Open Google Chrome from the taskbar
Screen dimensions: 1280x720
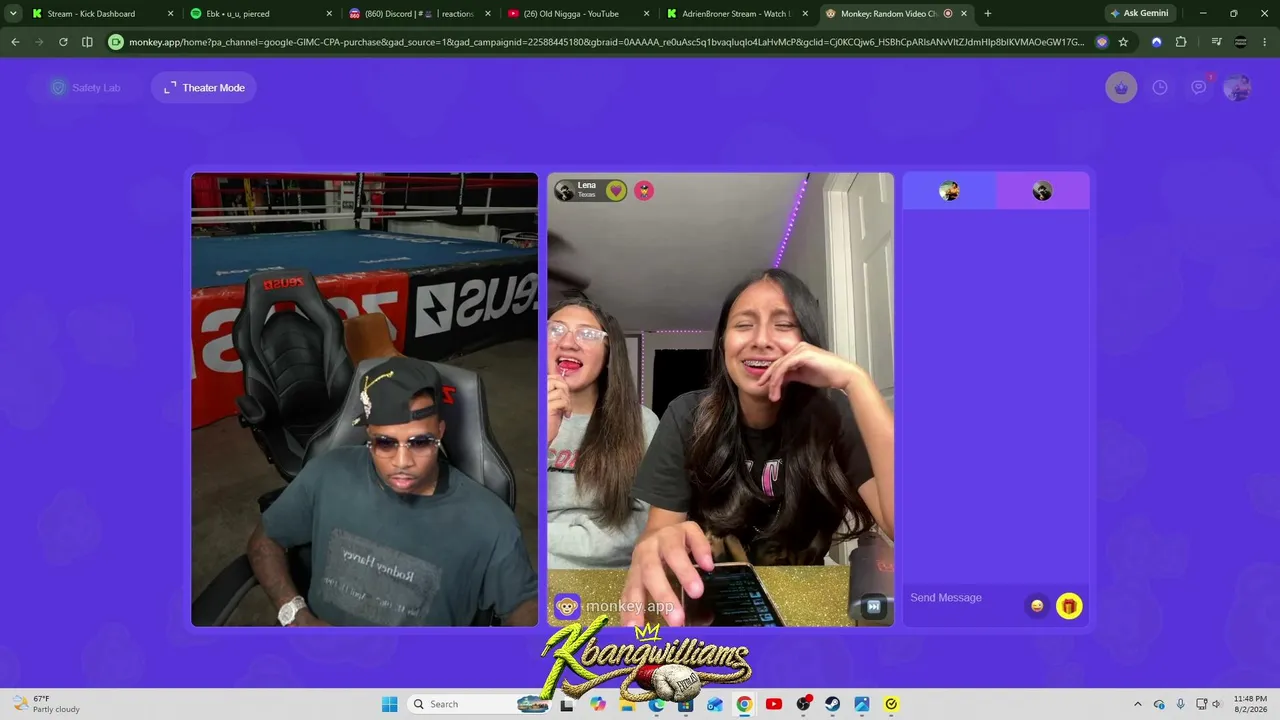[x=744, y=704]
